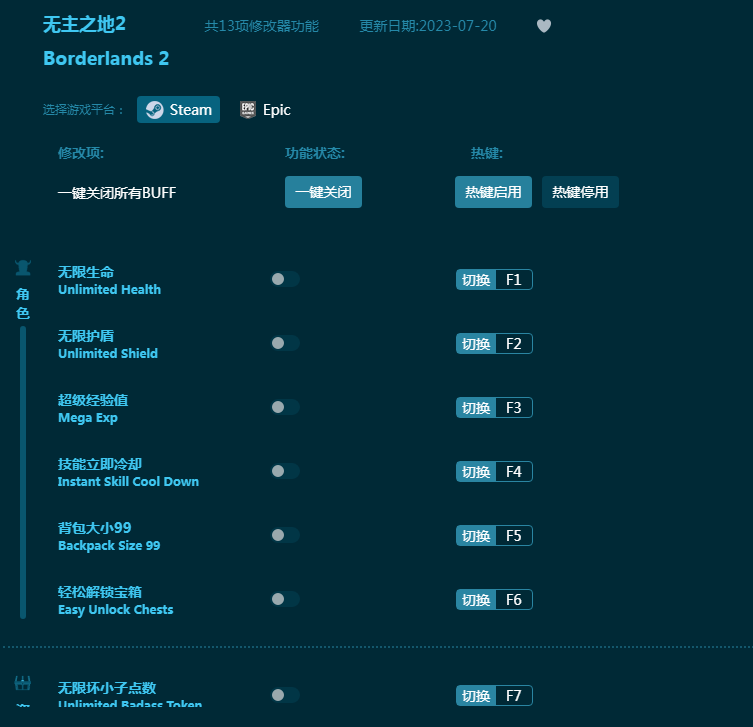Viewport: 753px width, 727px height.
Task: Toggle Backpack Size 99 switch
Action: pyautogui.click(x=285, y=535)
